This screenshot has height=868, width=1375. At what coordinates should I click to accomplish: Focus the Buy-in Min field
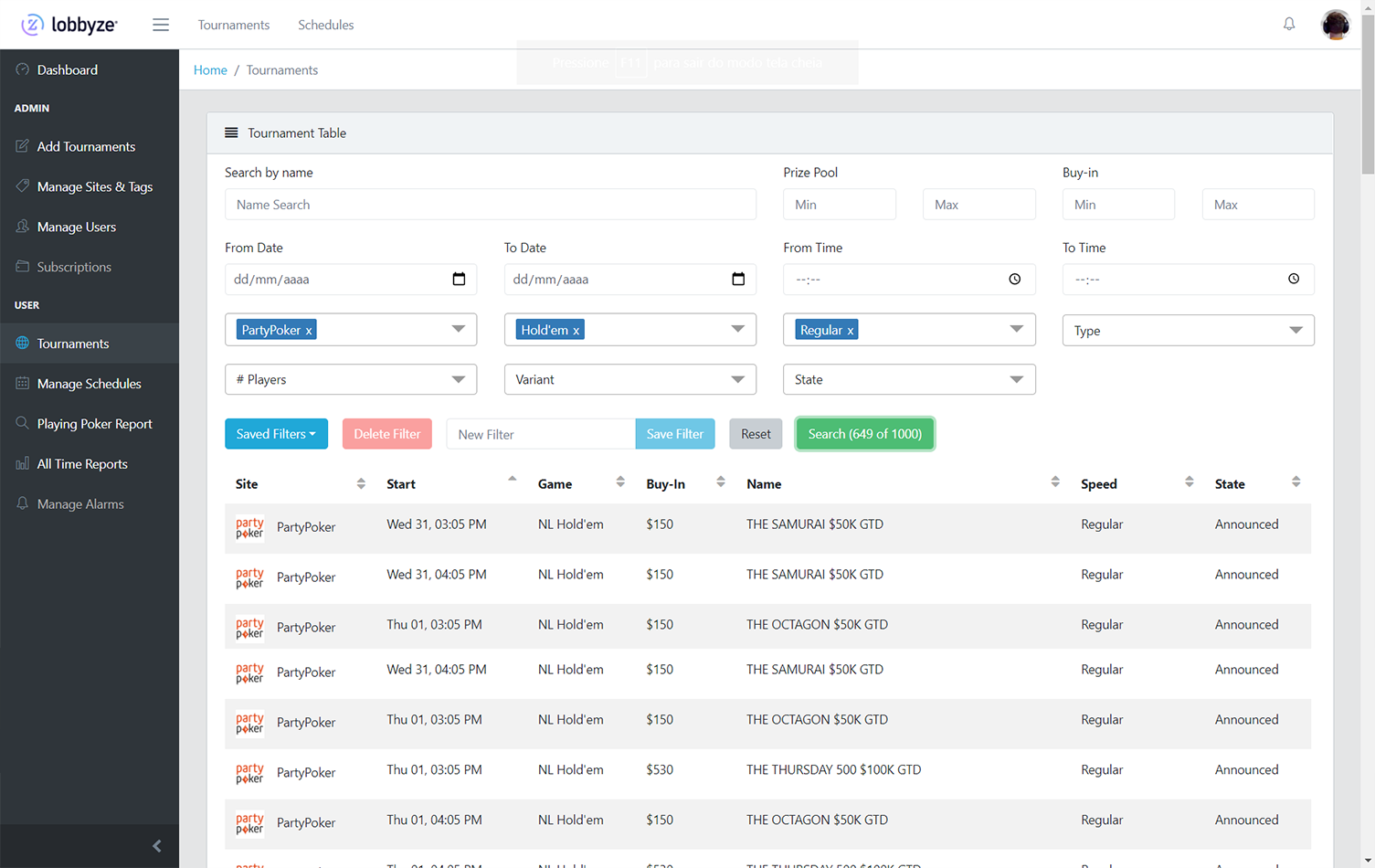tap(1118, 205)
